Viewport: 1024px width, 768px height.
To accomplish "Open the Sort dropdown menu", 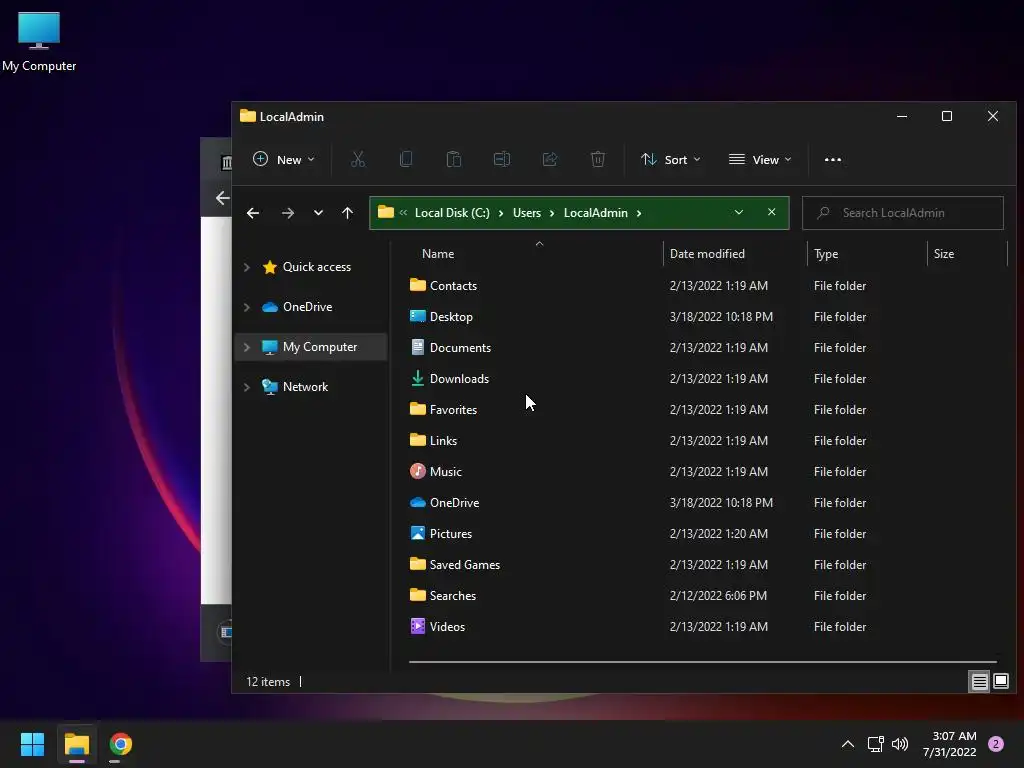I will pyautogui.click(x=671, y=159).
